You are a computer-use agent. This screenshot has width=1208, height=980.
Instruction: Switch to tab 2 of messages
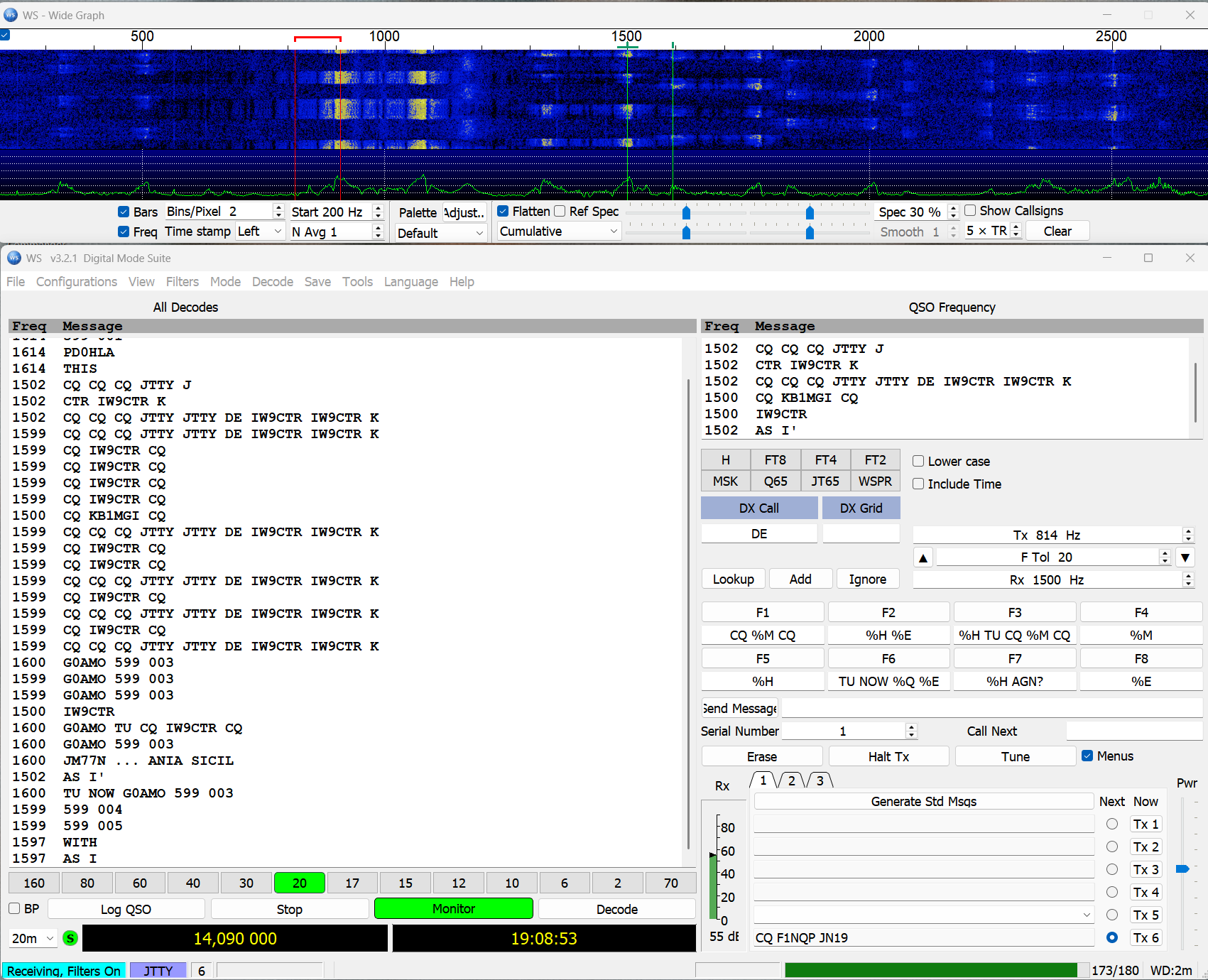(791, 780)
